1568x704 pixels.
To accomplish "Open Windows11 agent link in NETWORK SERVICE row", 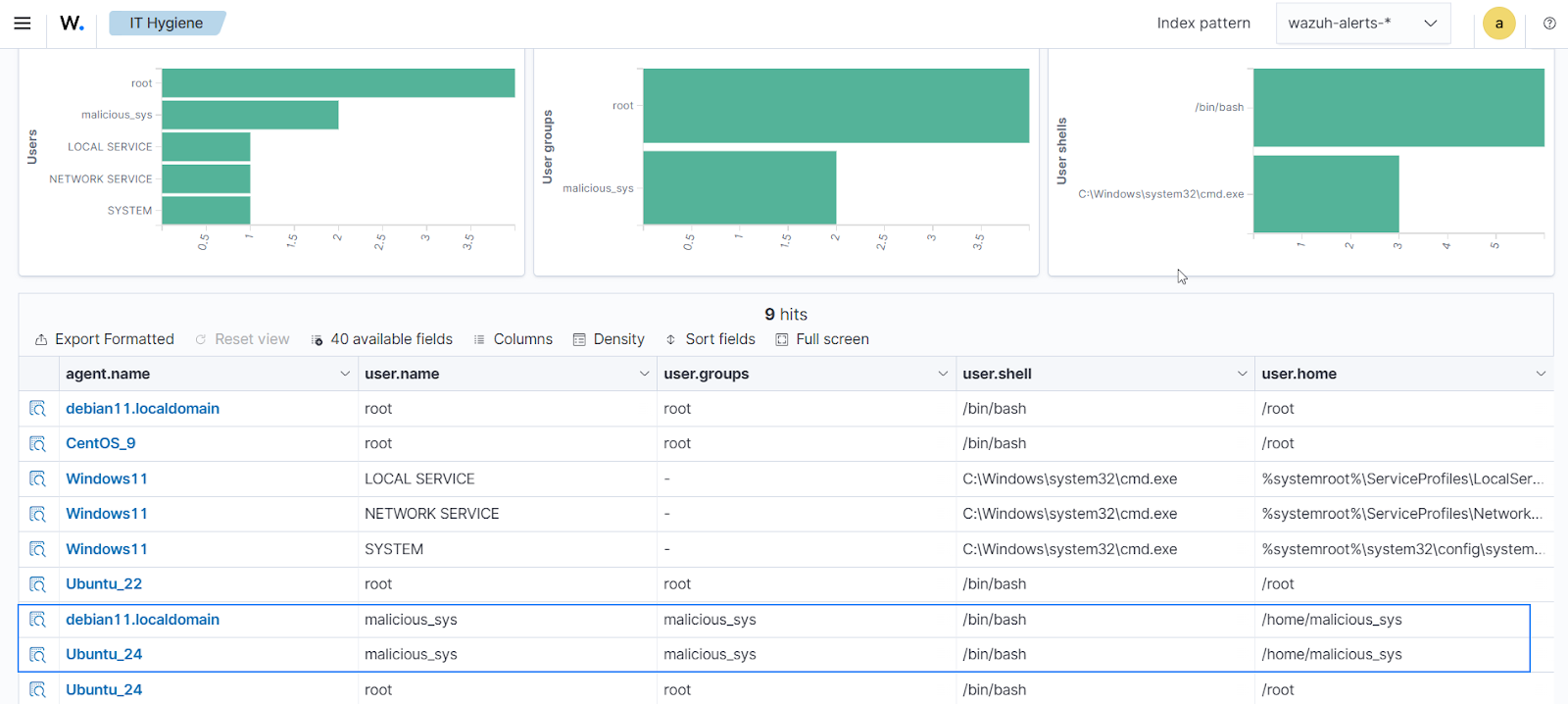I will tap(106, 514).
